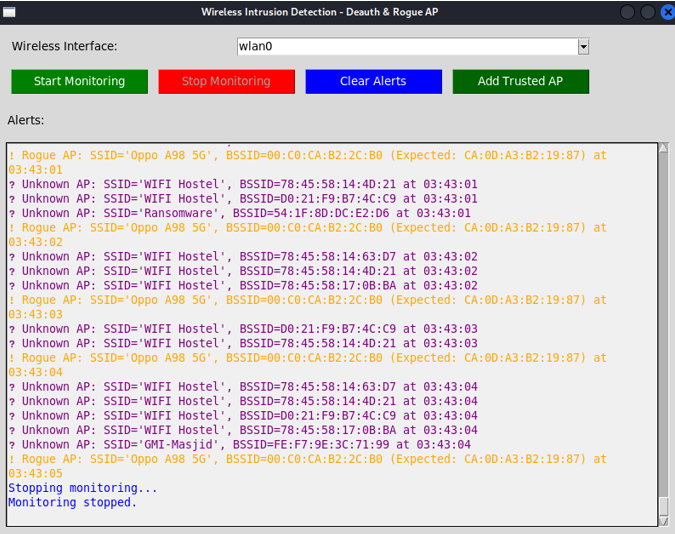Click the alerts scrollbar up arrow

tap(663, 148)
